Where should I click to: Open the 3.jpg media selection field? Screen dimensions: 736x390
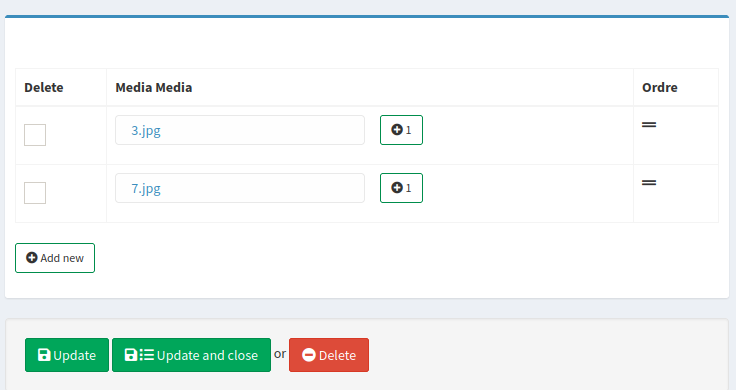click(240, 130)
